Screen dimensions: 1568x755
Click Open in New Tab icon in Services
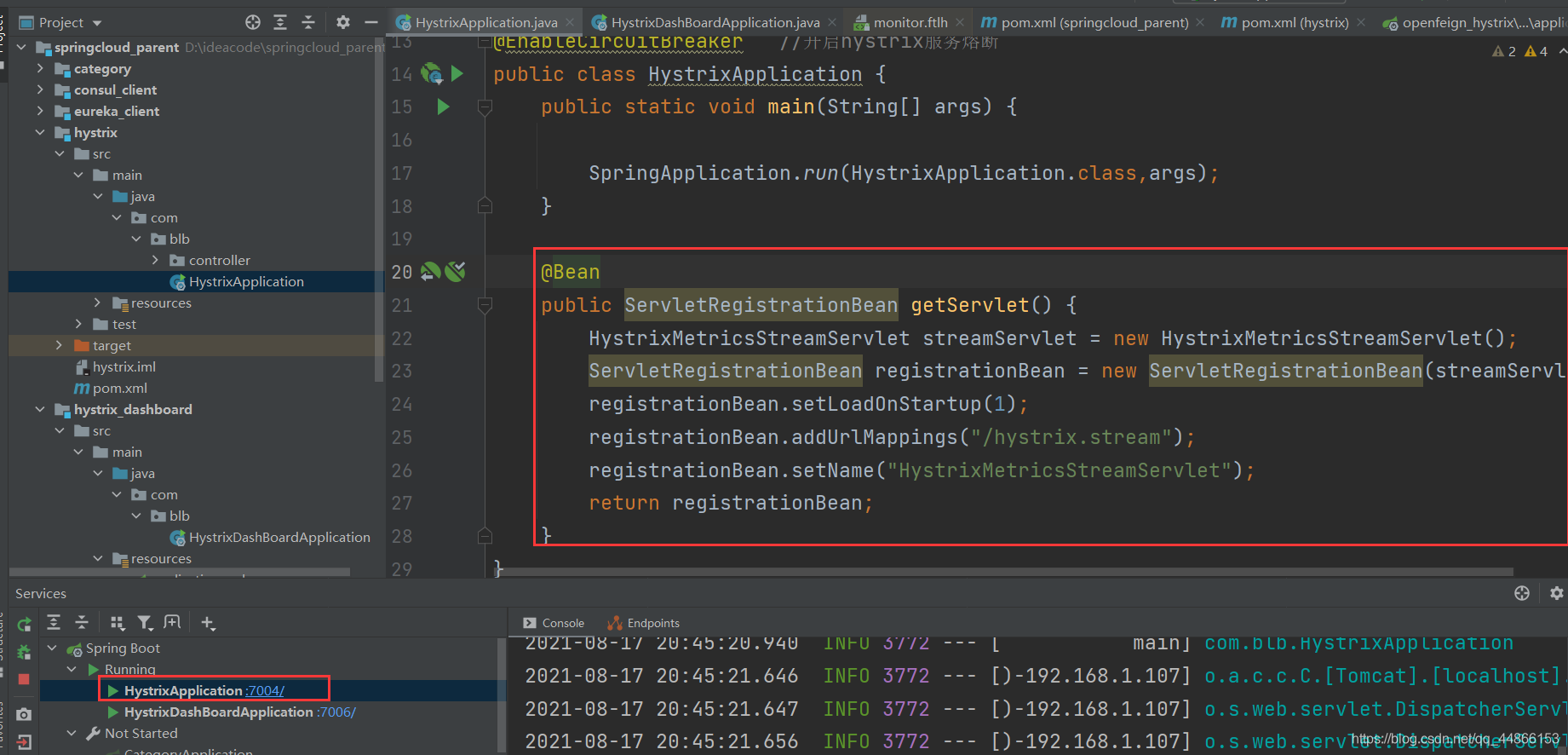173,623
